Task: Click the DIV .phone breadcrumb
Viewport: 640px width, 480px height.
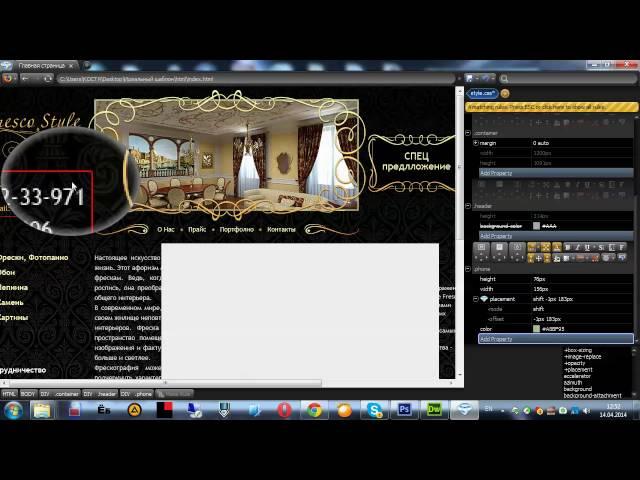Action: 137,394
